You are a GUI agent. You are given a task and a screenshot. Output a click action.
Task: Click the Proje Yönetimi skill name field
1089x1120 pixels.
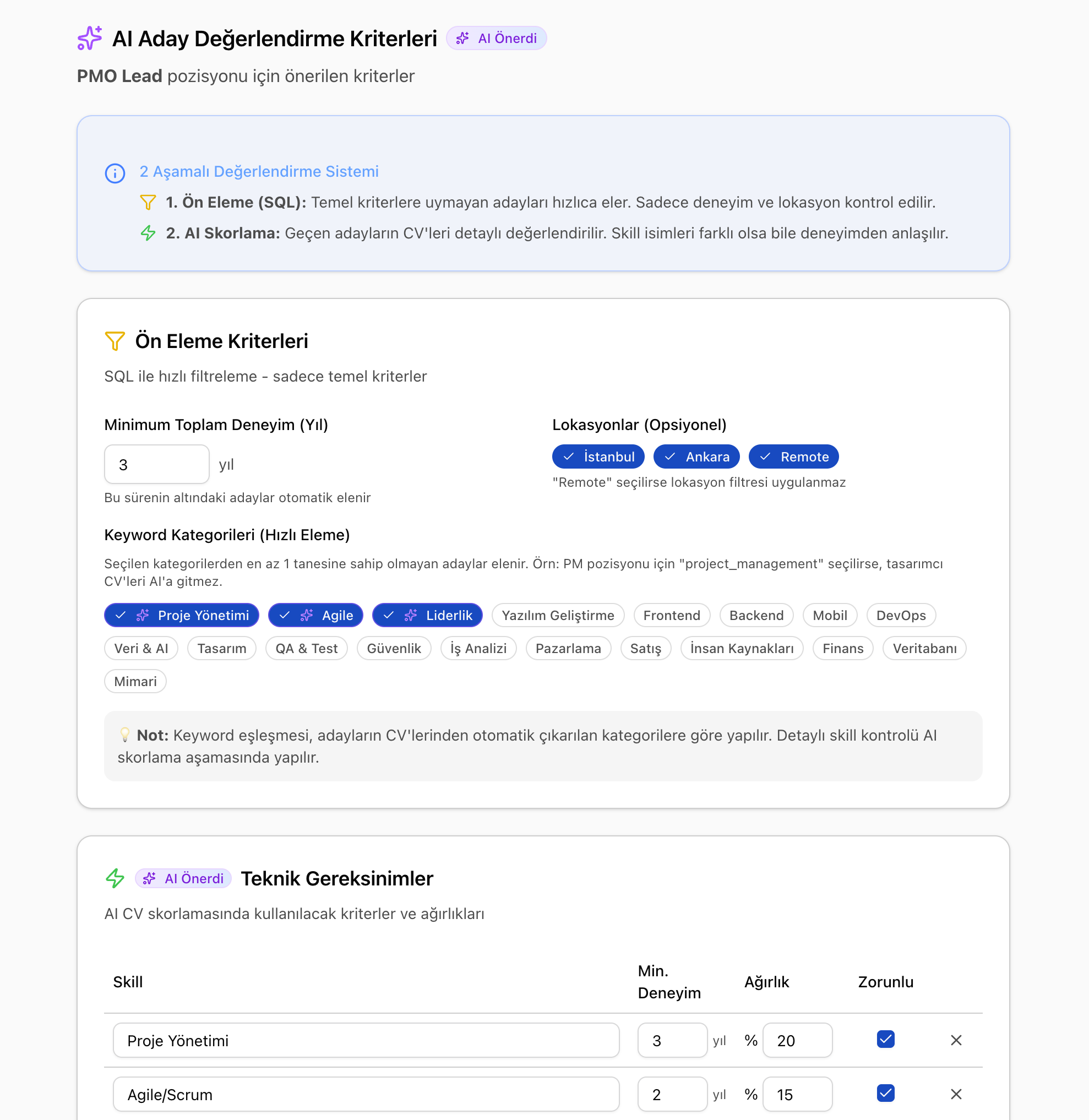[x=366, y=1040]
